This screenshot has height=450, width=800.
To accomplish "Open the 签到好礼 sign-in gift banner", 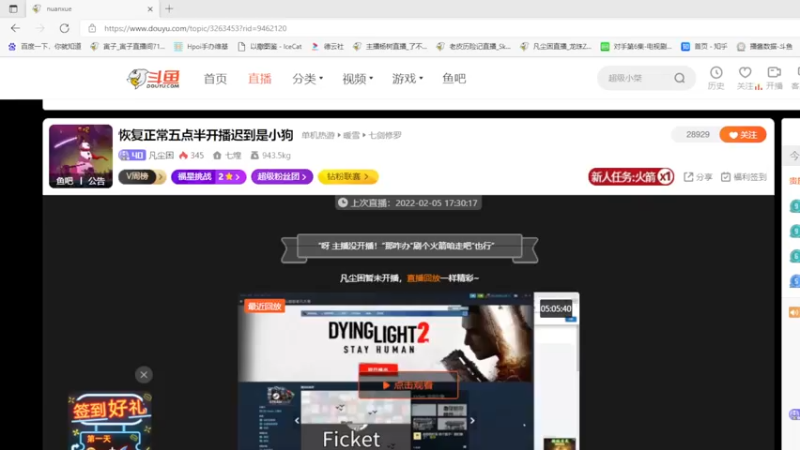I will click(109, 421).
